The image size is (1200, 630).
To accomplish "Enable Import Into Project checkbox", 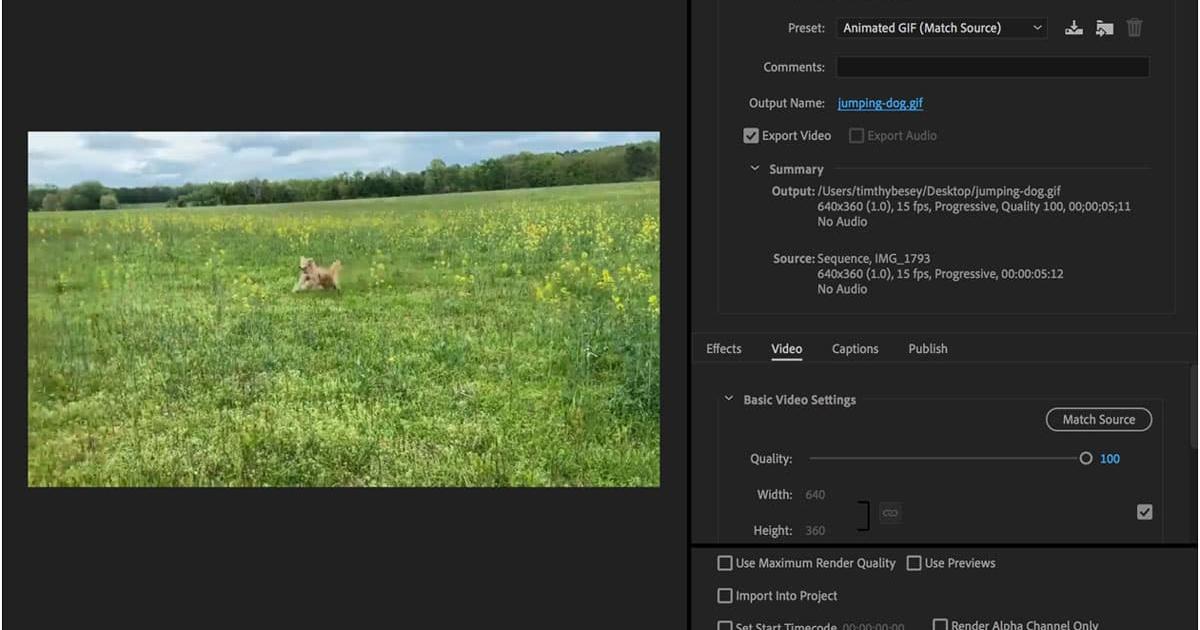I will [x=725, y=596].
